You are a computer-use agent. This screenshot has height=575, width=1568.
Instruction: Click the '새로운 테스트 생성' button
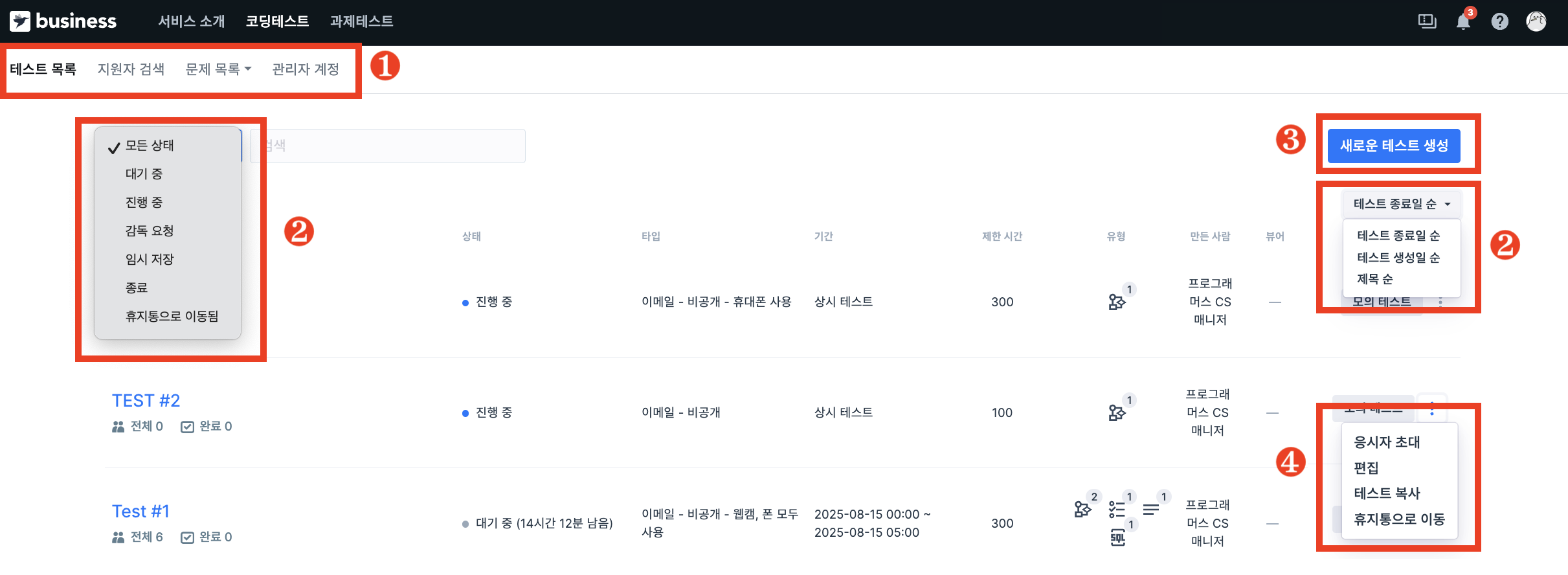pos(1394,146)
